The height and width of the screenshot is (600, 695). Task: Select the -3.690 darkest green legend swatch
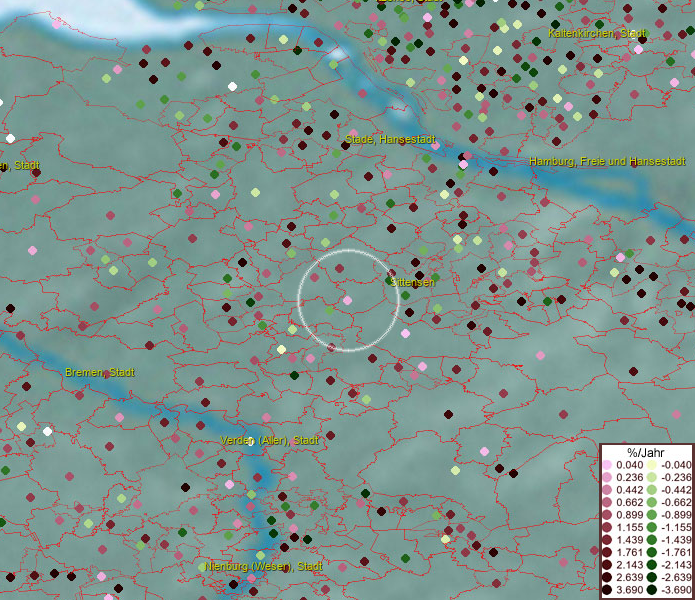pos(651,591)
